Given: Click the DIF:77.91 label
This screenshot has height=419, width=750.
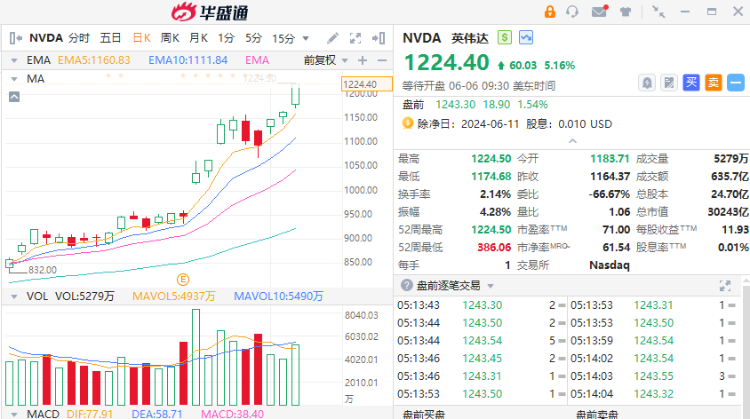Looking at the screenshot, I should (89, 414).
